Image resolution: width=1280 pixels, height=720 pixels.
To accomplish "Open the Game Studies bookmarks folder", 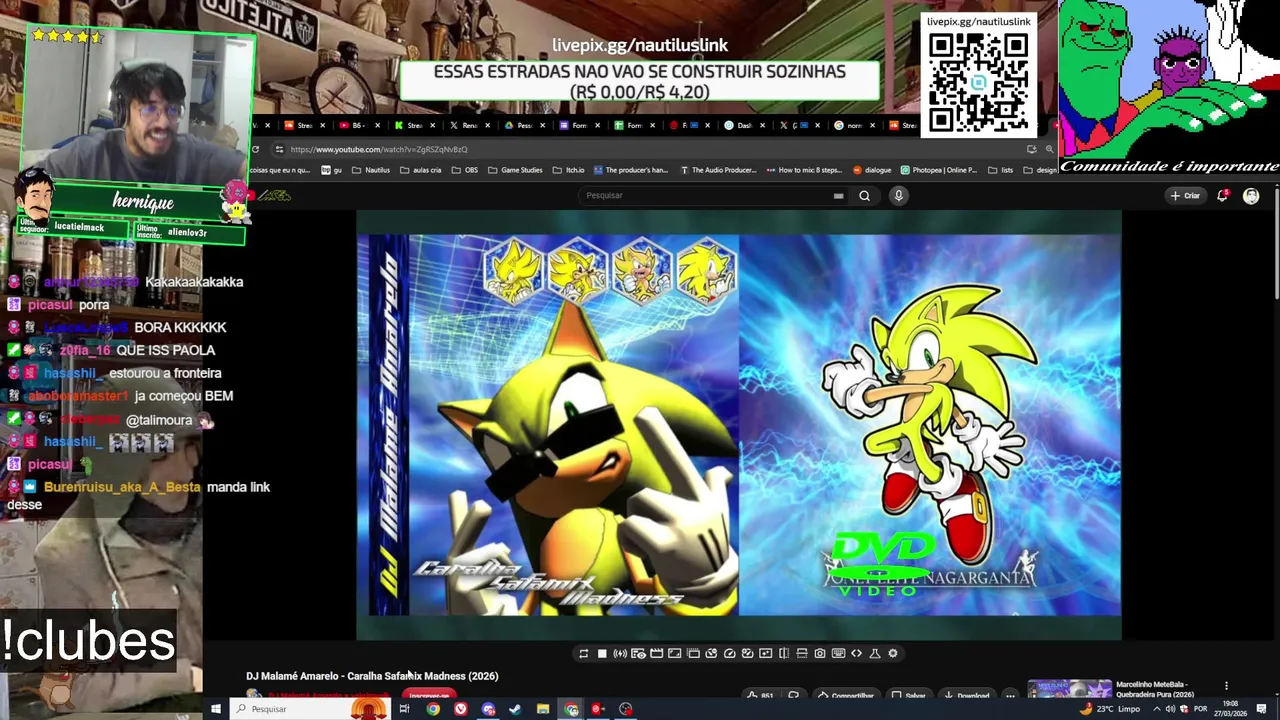I will pyautogui.click(x=516, y=170).
